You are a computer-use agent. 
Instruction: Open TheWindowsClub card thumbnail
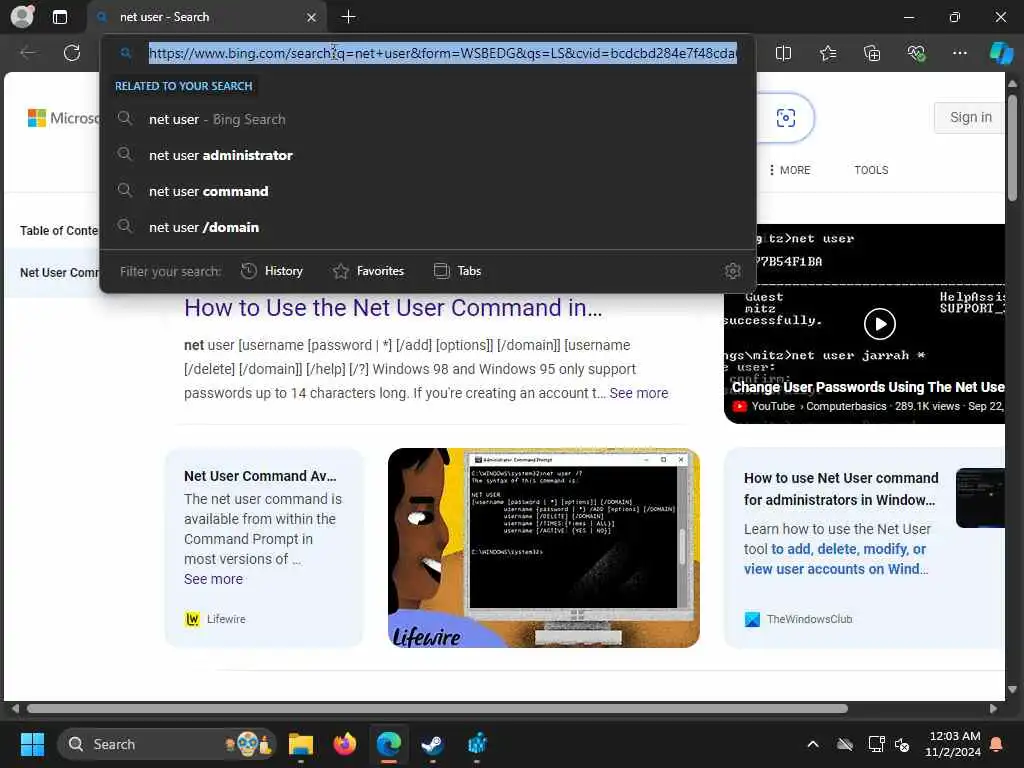click(980, 497)
